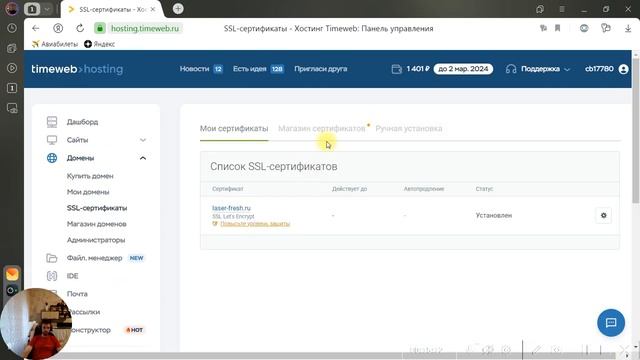This screenshot has height=360, width=640.
Task: Switch to Ручная установка tab
Action: point(409,129)
